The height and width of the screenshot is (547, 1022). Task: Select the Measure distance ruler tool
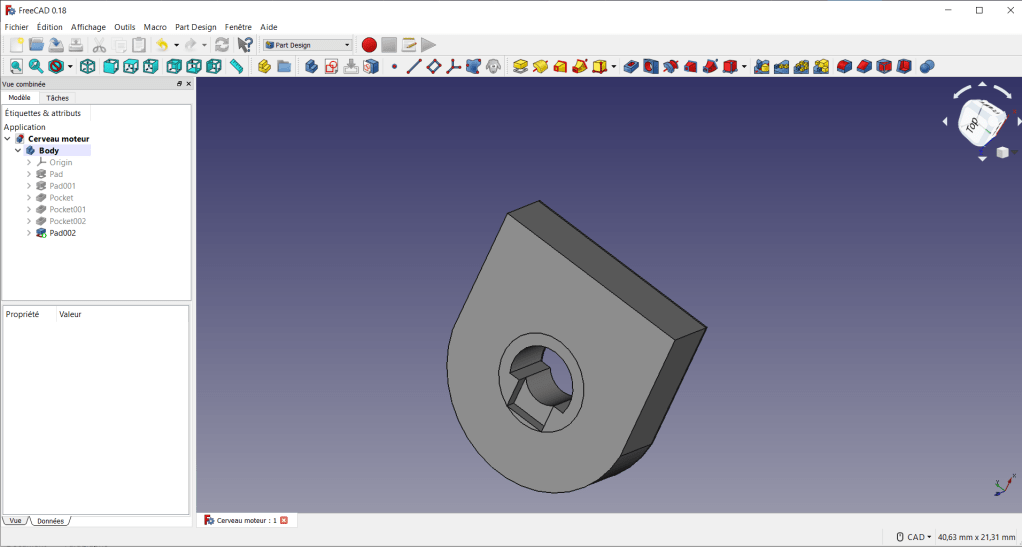point(237,66)
